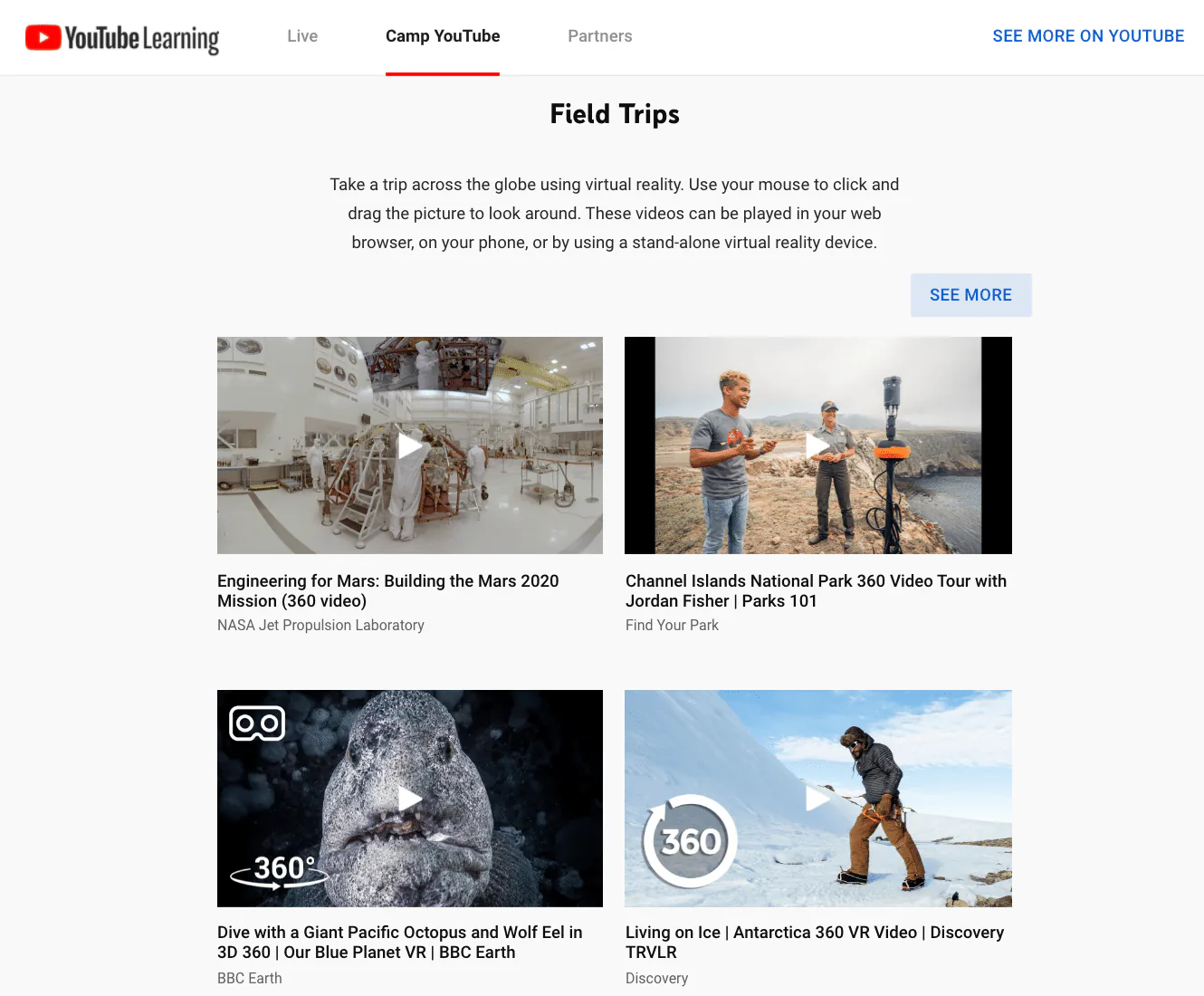Open the Live tab
Screen dimensions: 1204x996
tap(302, 36)
